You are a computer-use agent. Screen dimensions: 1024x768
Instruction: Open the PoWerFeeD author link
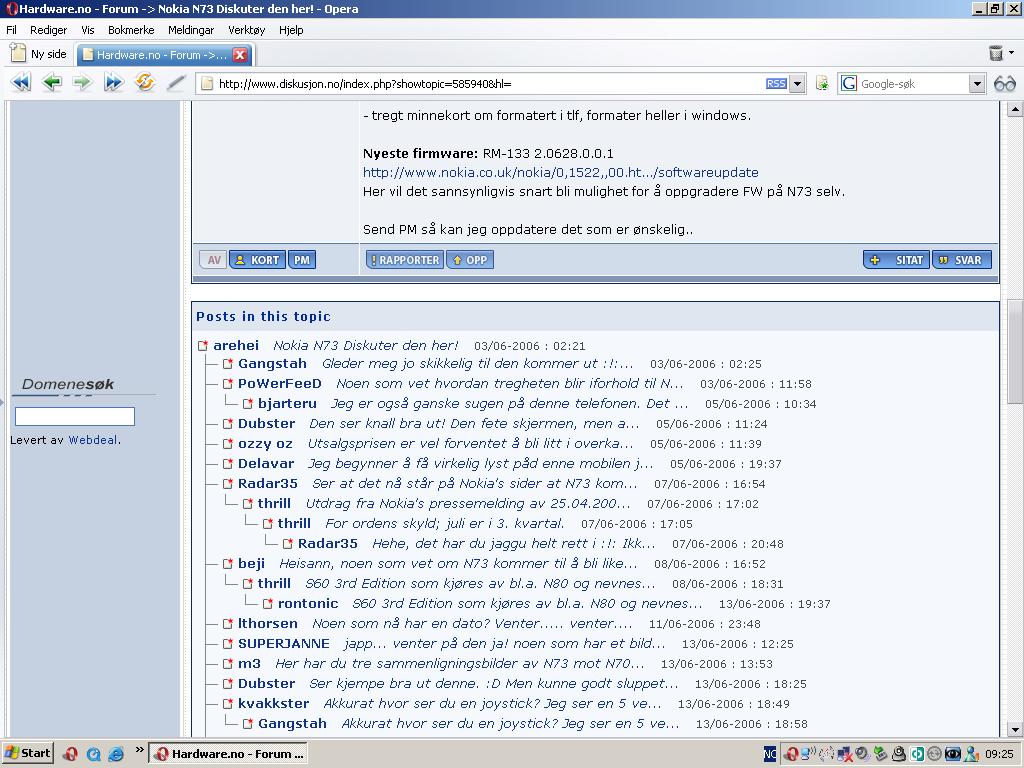pos(280,383)
